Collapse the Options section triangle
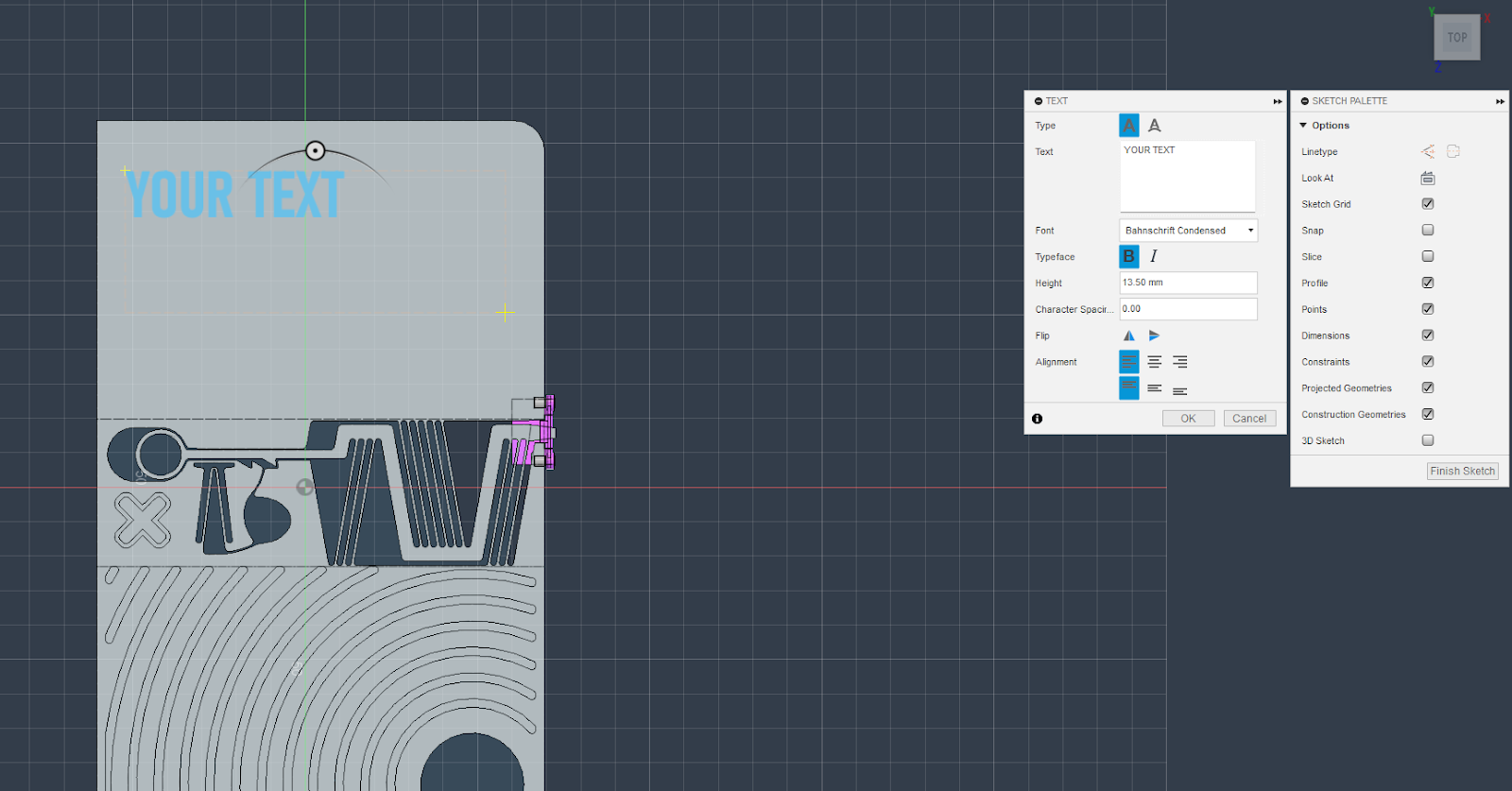The height and width of the screenshot is (791, 1512). [1303, 125]
